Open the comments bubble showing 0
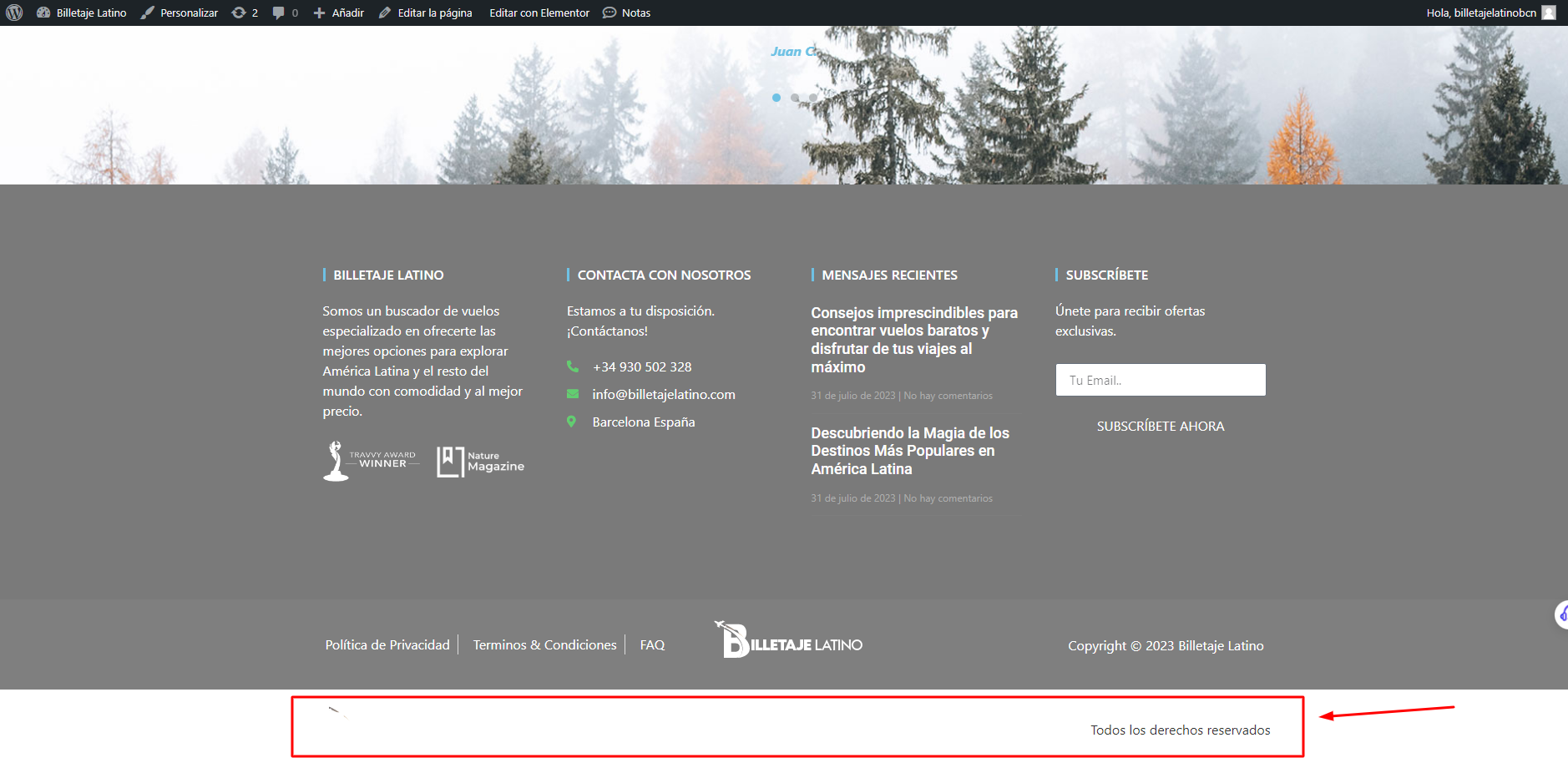This screenshot has height=768, width=1568. 286,13
